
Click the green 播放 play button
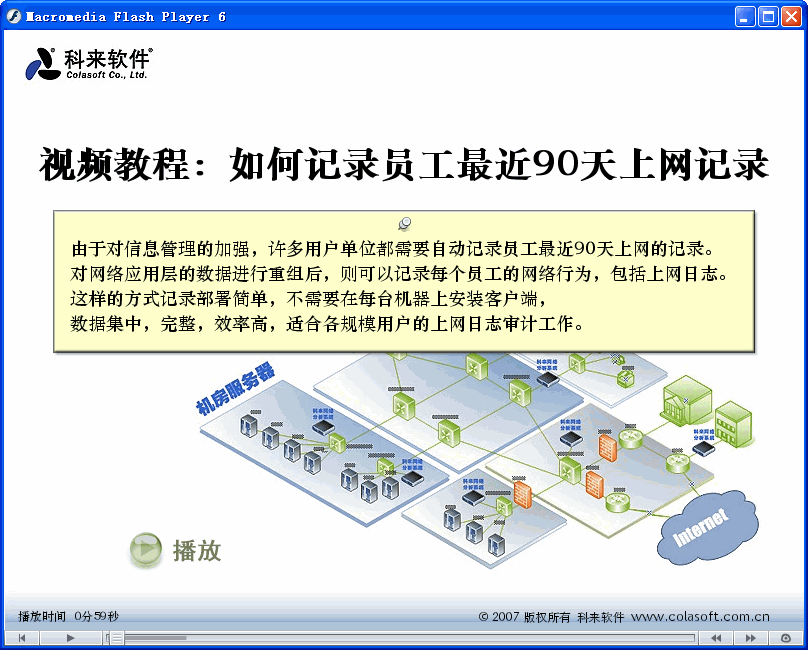point(146,549)
